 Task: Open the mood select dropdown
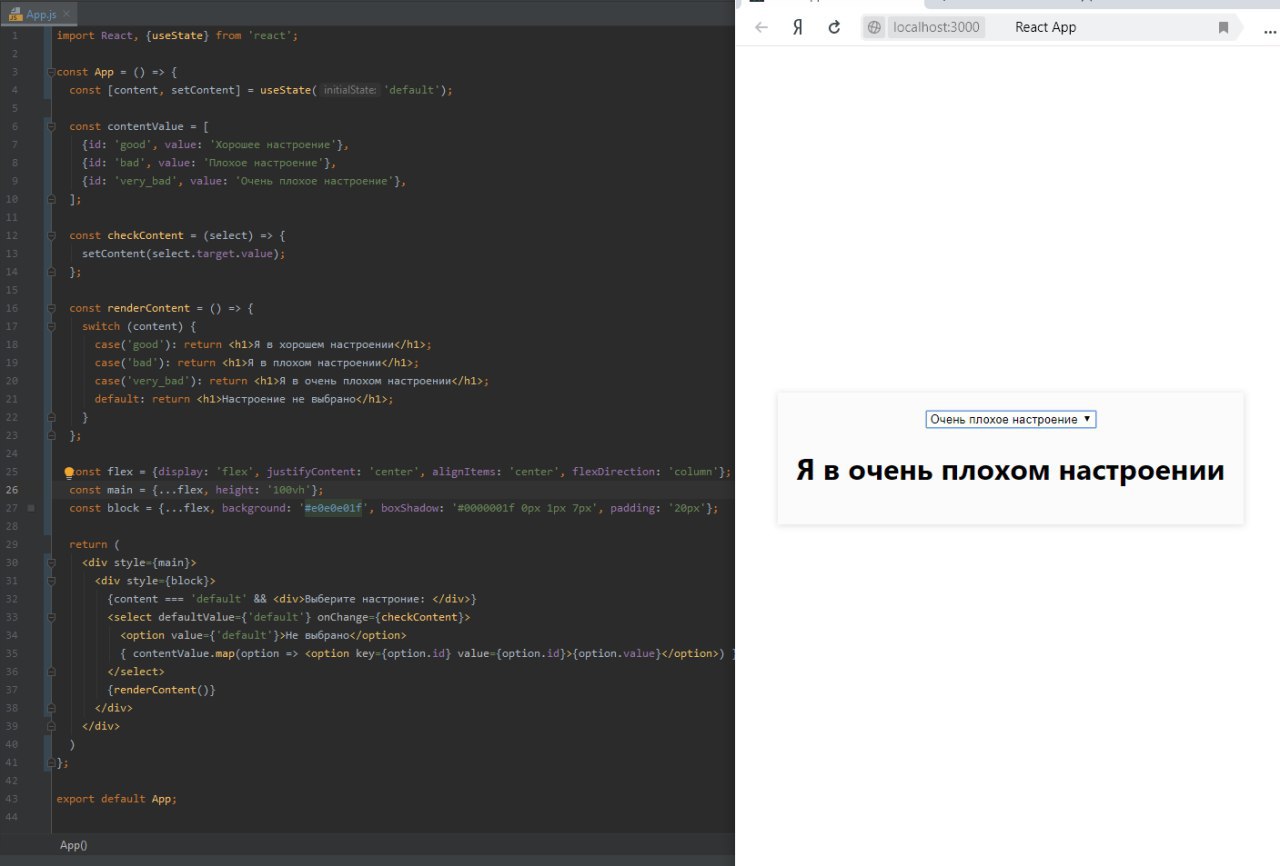(1010, 420)
